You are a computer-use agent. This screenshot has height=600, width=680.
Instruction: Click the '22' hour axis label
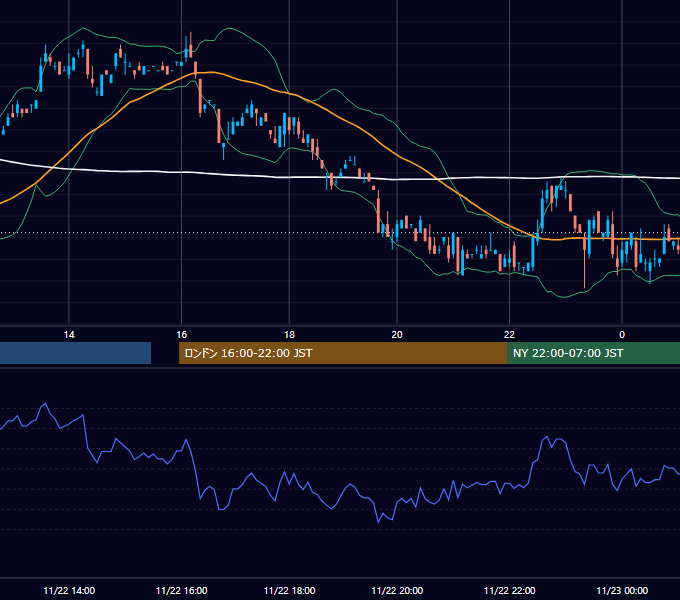coord(509,335)
